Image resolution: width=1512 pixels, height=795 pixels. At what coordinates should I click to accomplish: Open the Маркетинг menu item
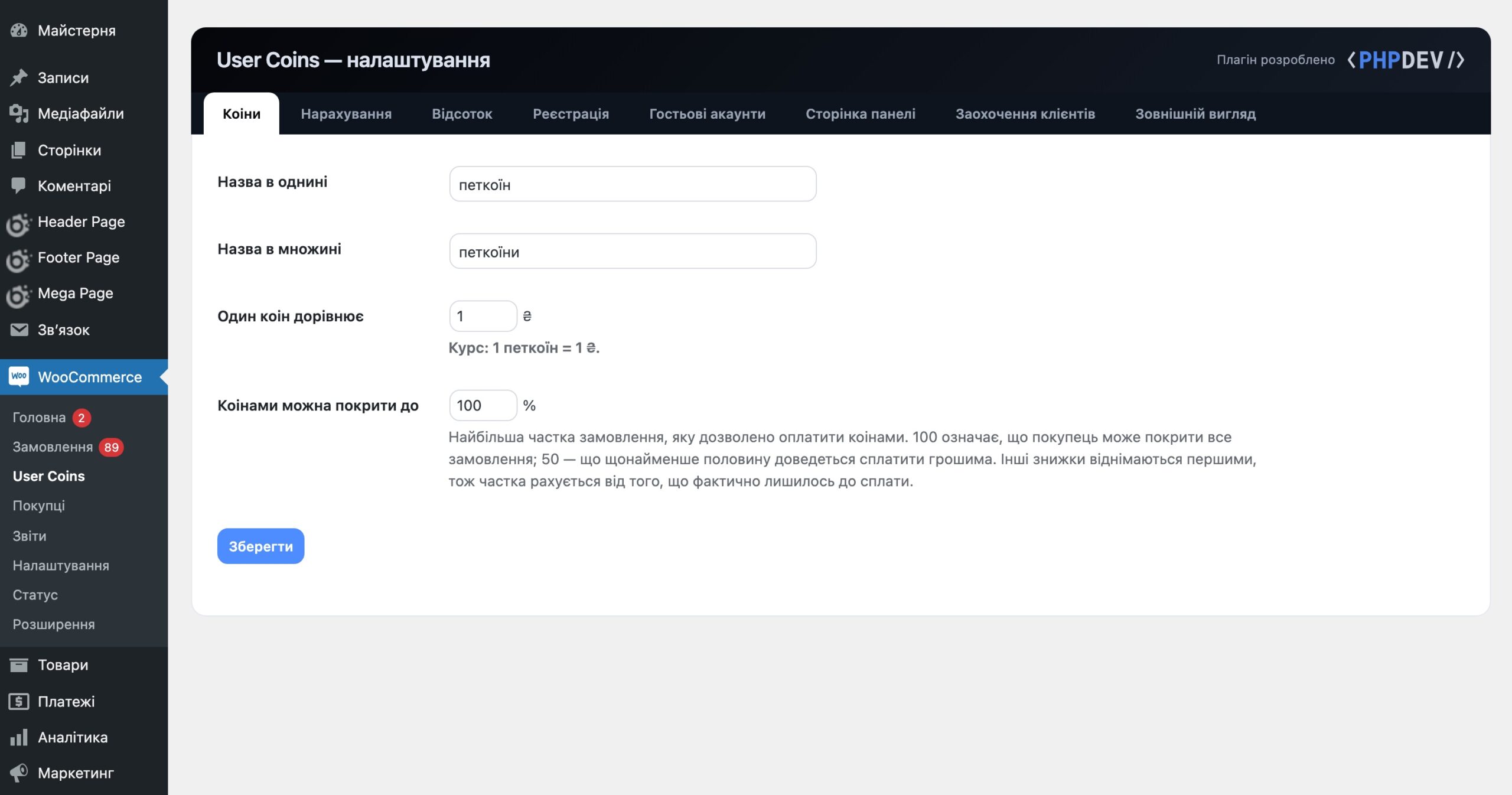point(76,773)
